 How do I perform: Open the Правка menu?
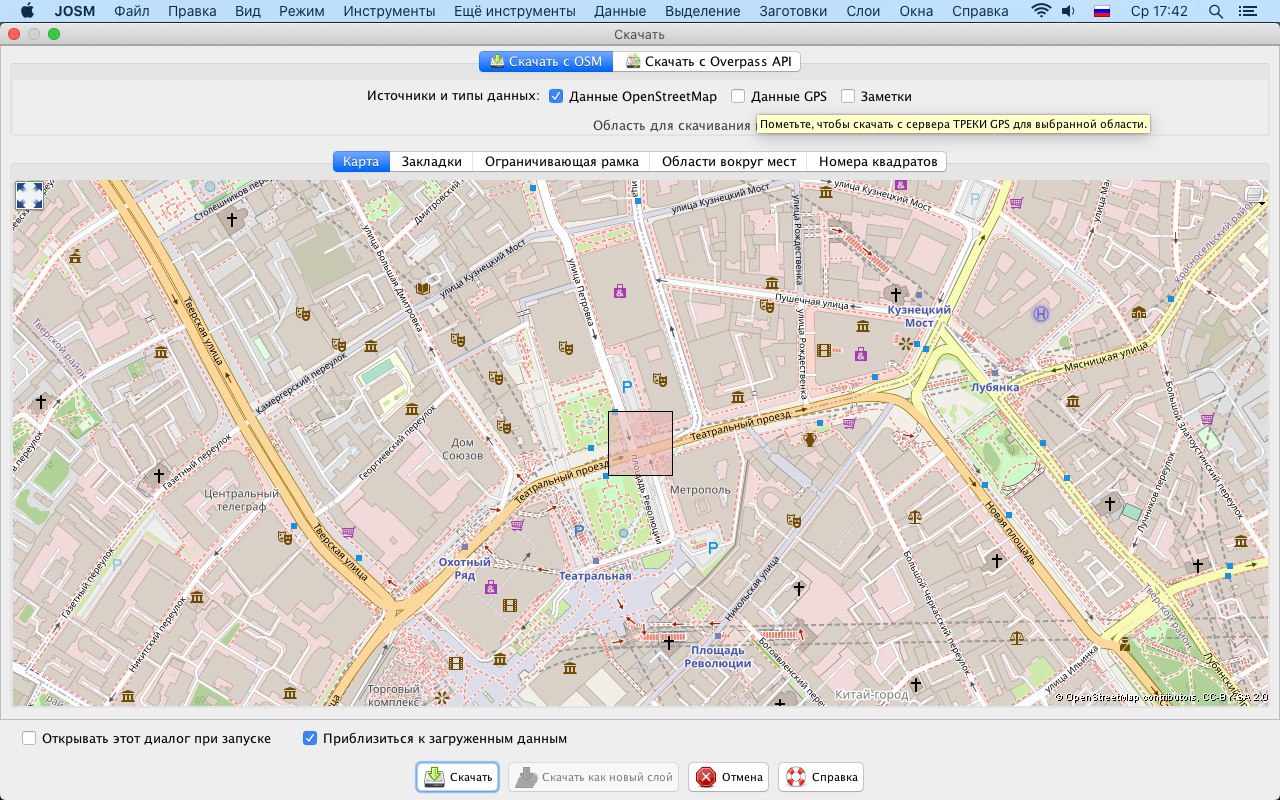coord(192,12)
